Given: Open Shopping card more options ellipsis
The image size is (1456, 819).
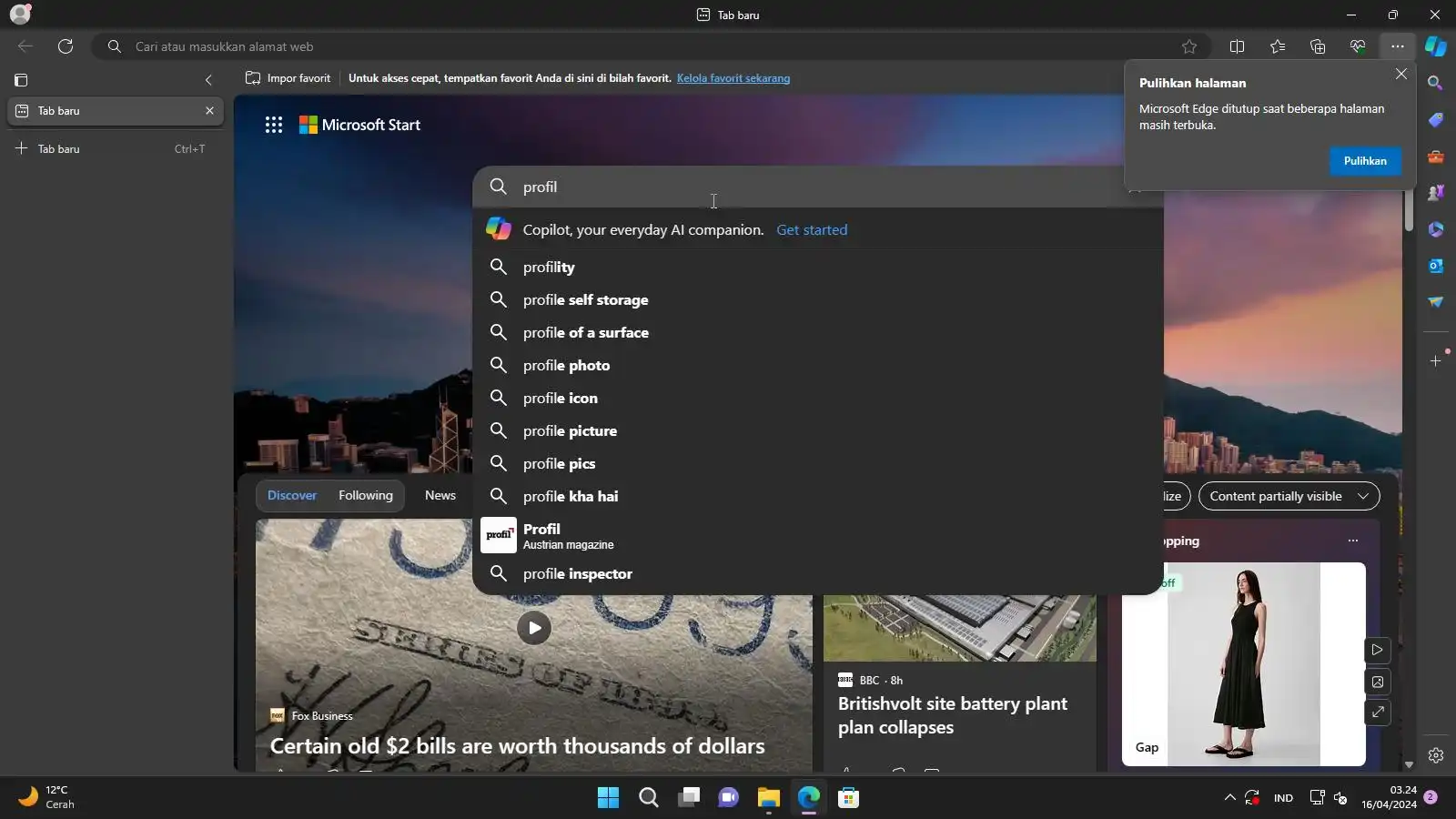Looking at the screenshot, I should point(1353,541).
